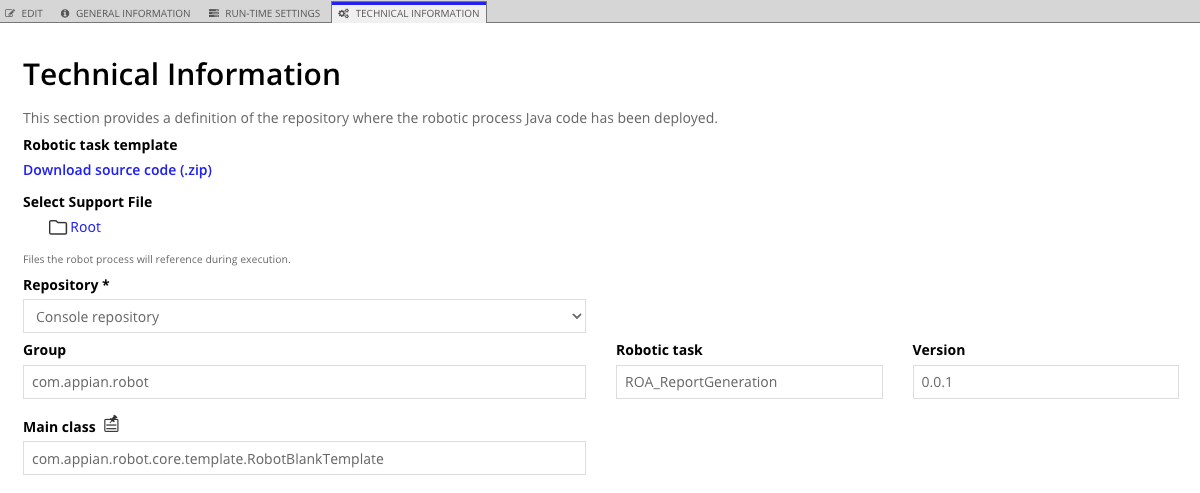
Task: Focus the Group field with com.appian.robot
Action: [x=304, y=382]
